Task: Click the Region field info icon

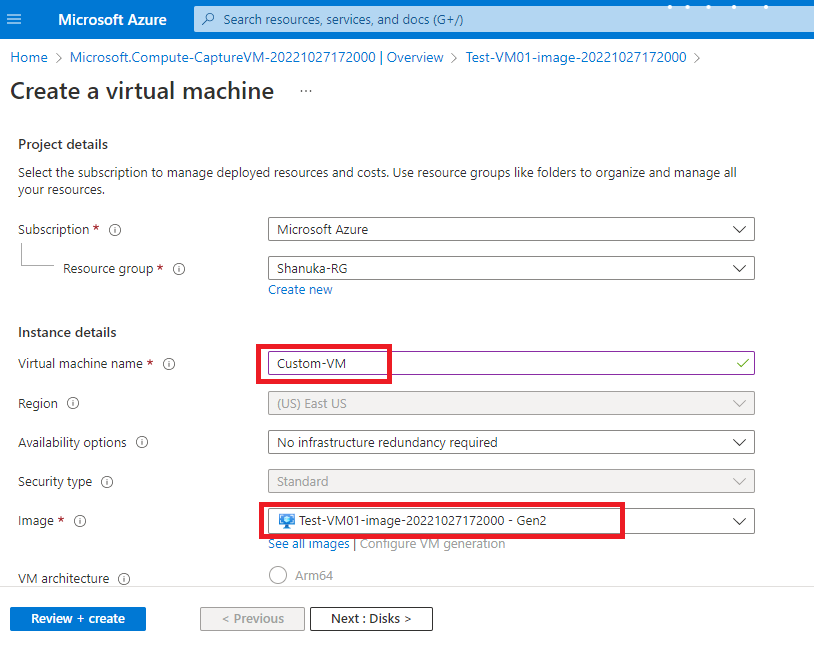Action: click(x=74, y=403)
